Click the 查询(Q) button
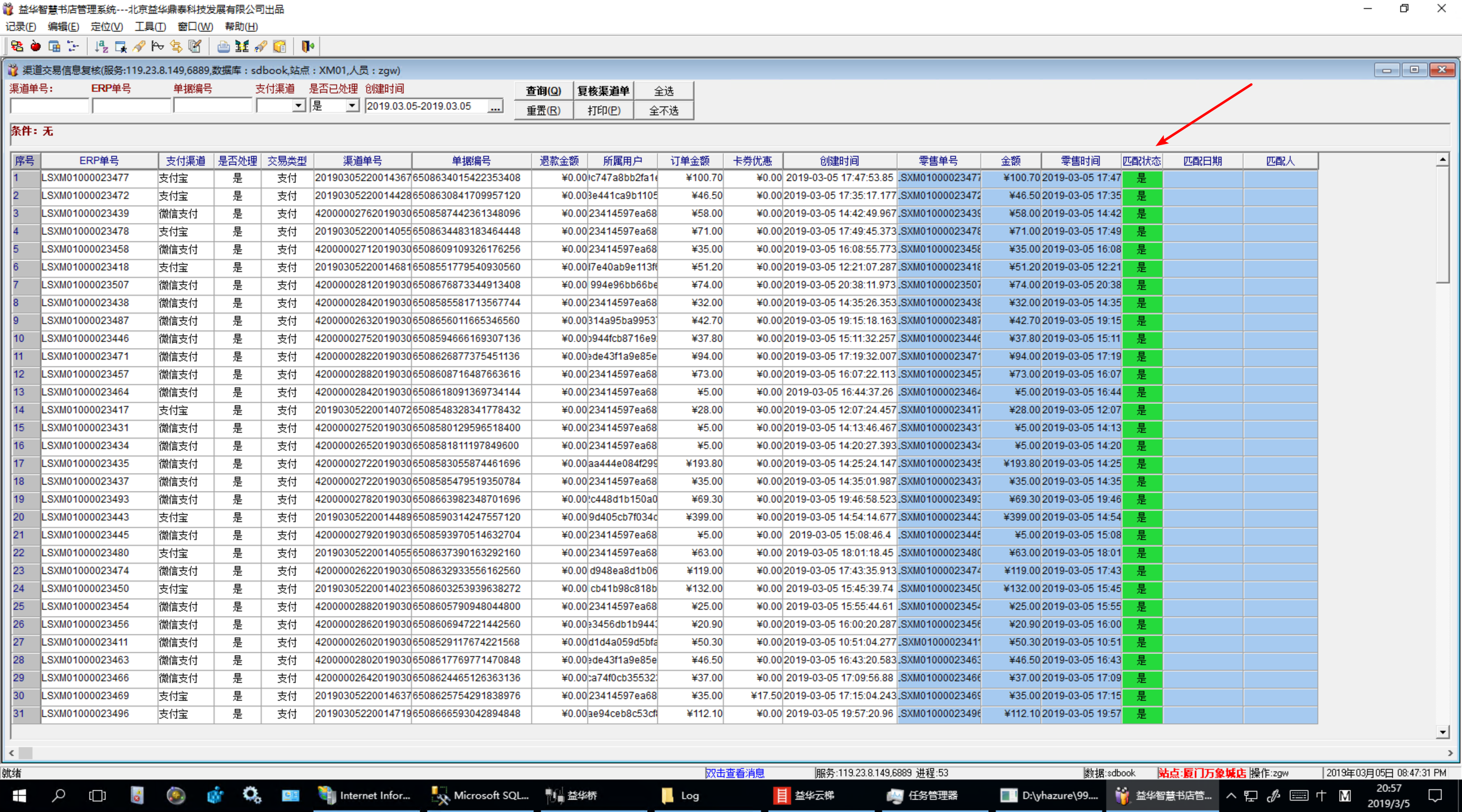The width and height of the screenshot is (1462, 812). 543,91
